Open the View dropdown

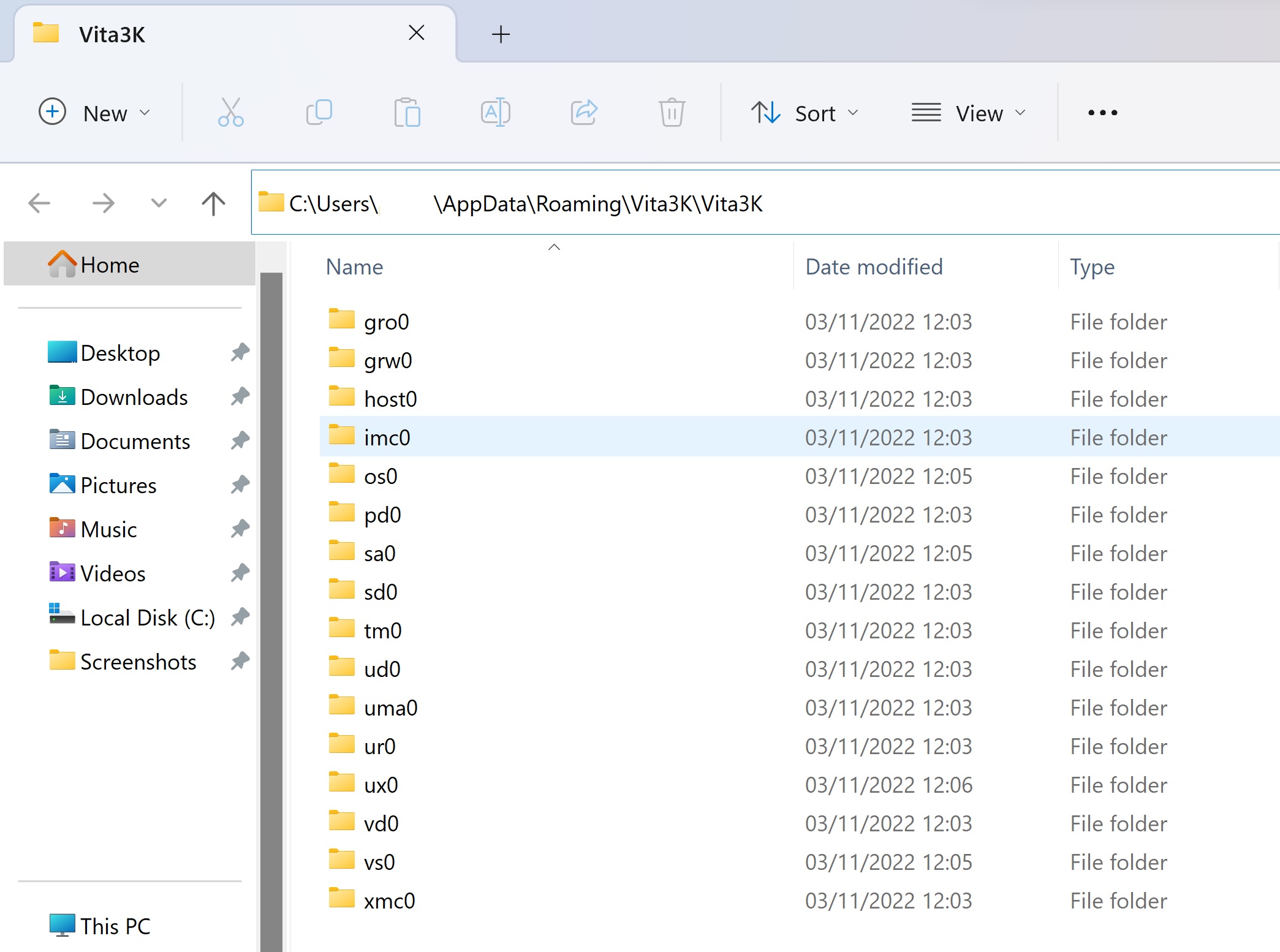968,113
